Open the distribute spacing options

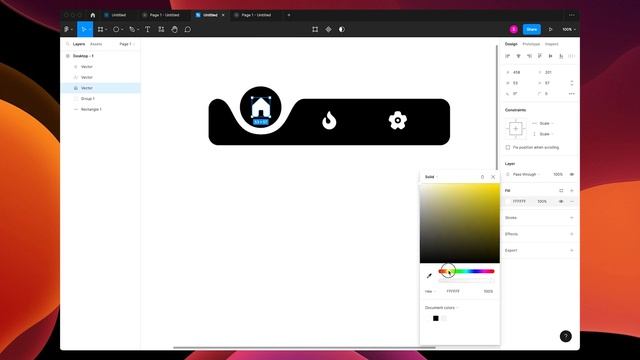pos(571,56)
